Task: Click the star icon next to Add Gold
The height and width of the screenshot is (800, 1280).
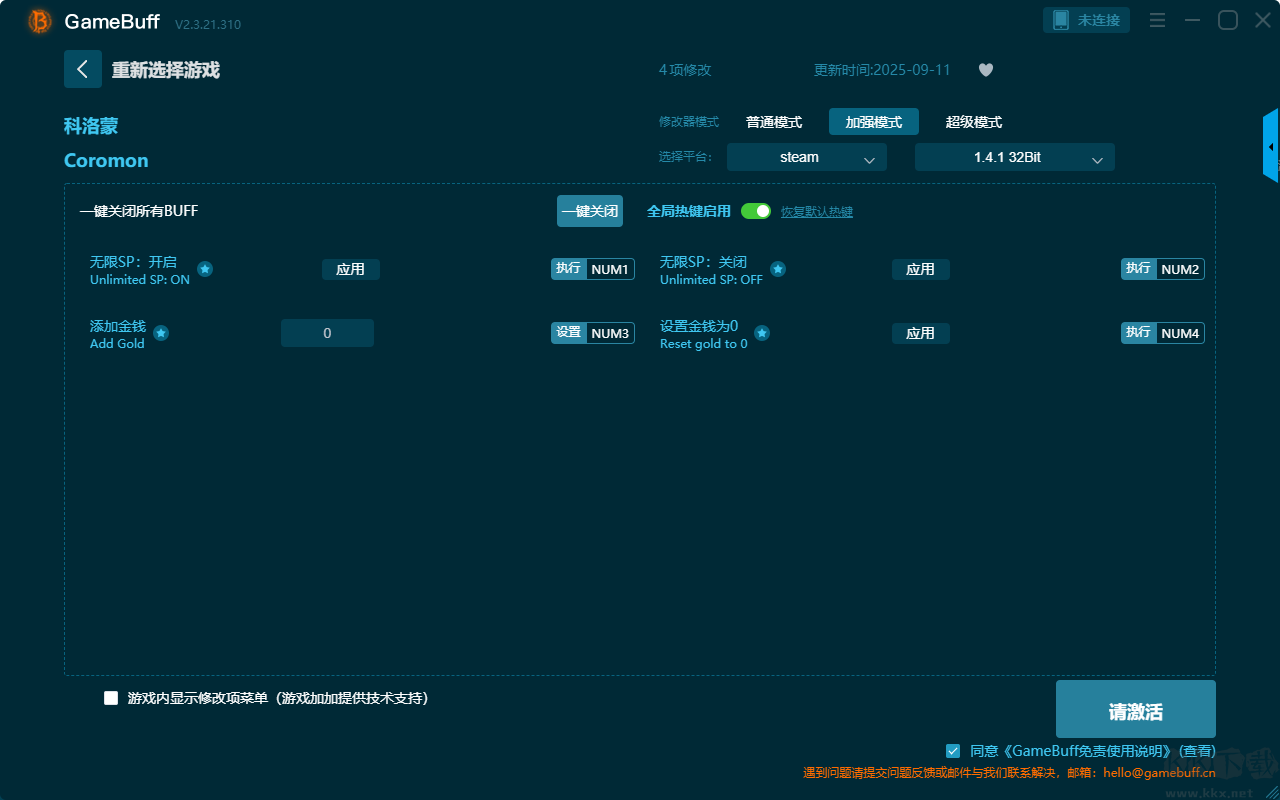Action: (161, 333)
